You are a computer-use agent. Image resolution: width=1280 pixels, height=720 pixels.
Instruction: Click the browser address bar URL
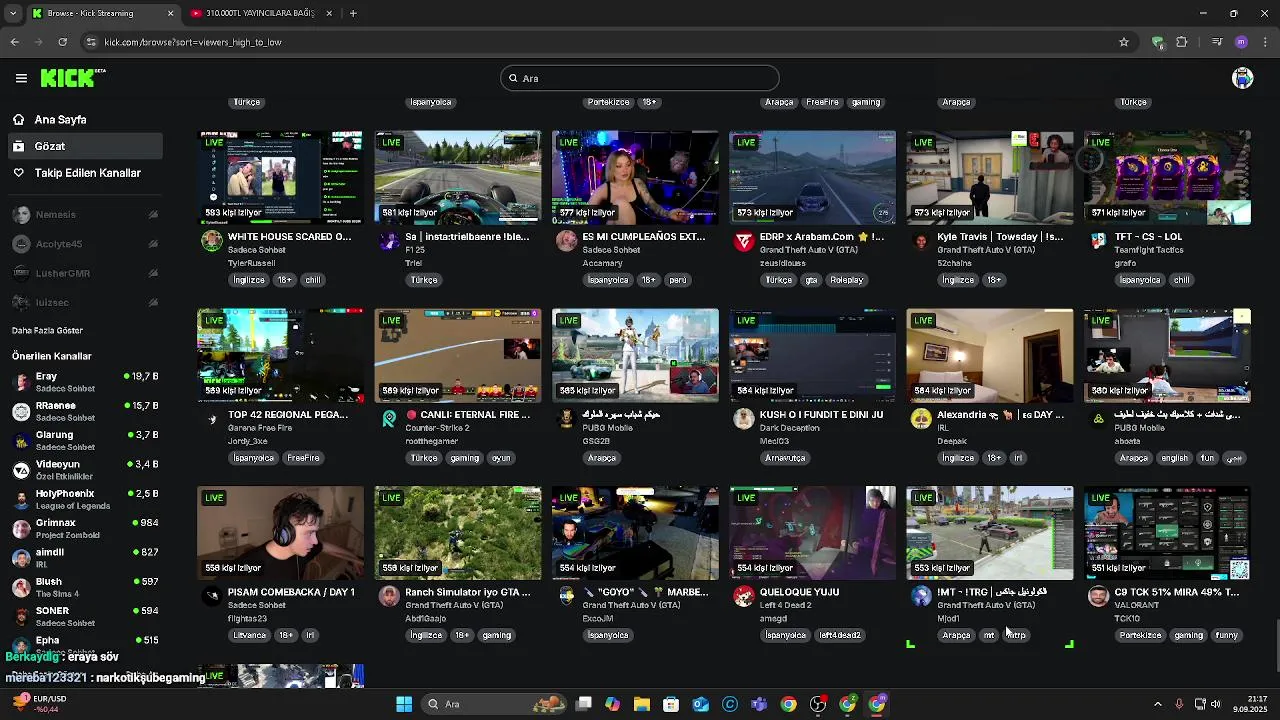(193, 42)
